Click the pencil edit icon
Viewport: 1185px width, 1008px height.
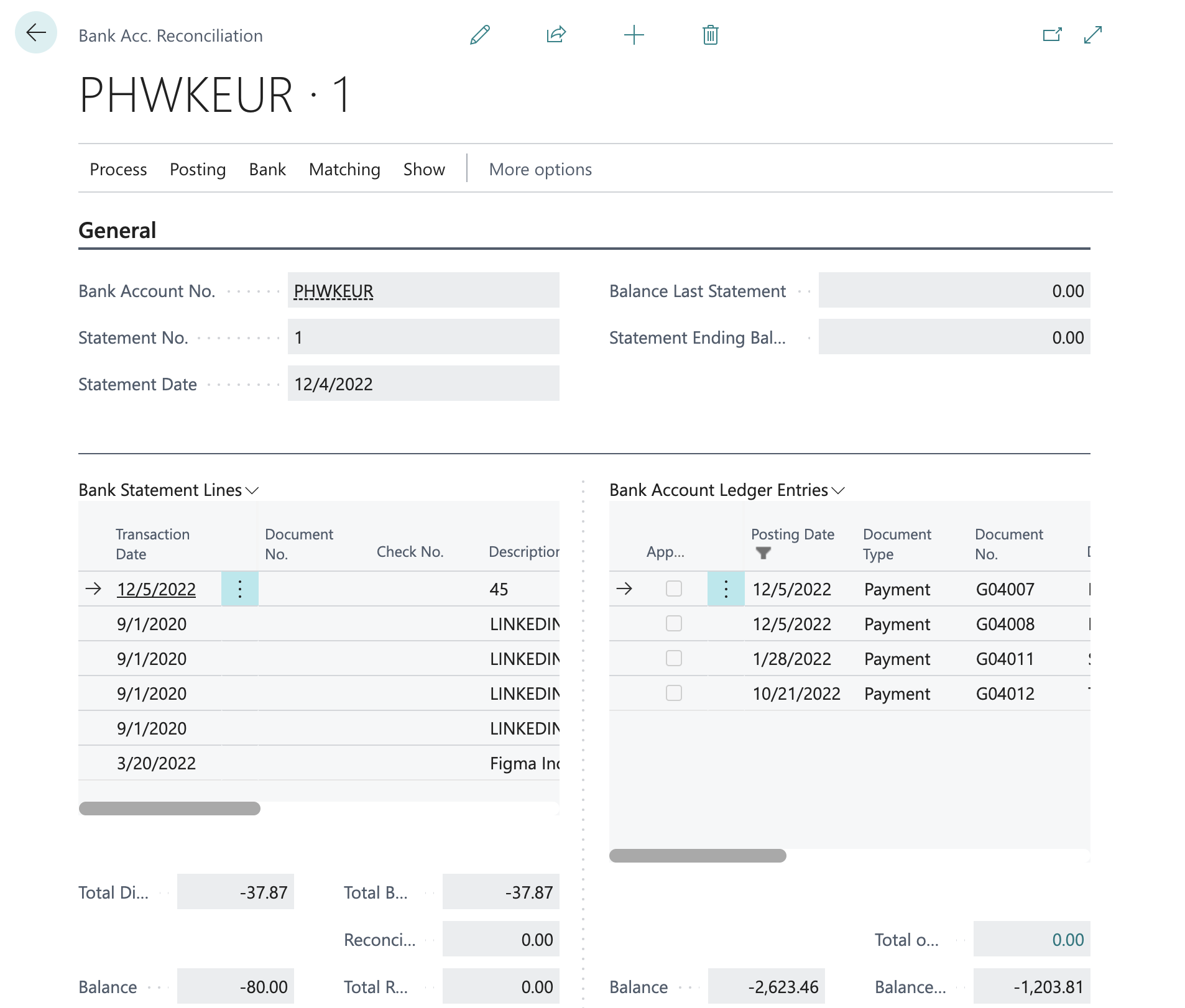480,35
